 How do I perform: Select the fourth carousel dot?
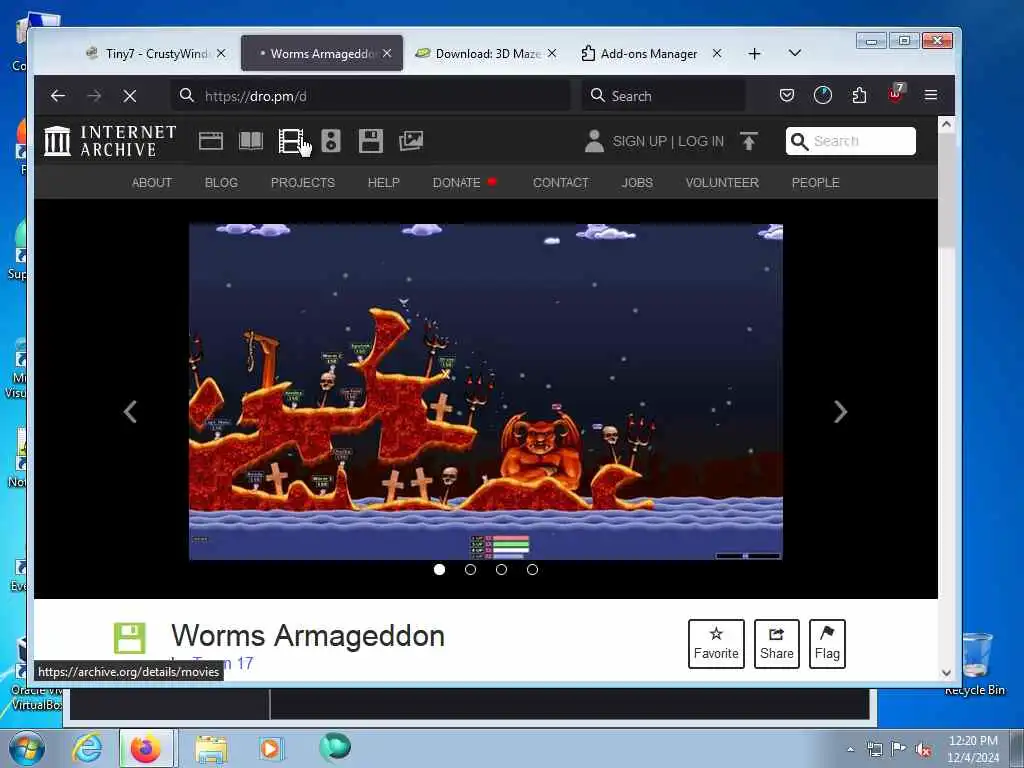[532, 569]
